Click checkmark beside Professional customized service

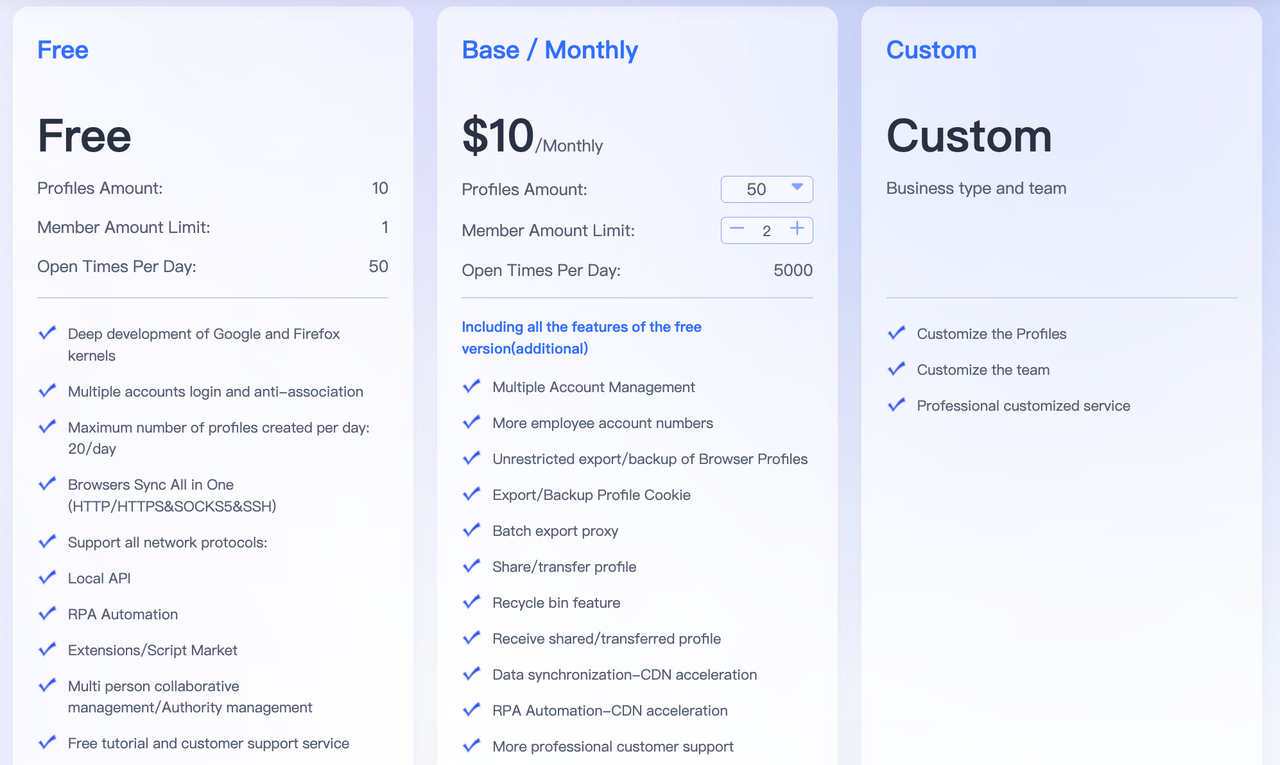pos(896,406)
